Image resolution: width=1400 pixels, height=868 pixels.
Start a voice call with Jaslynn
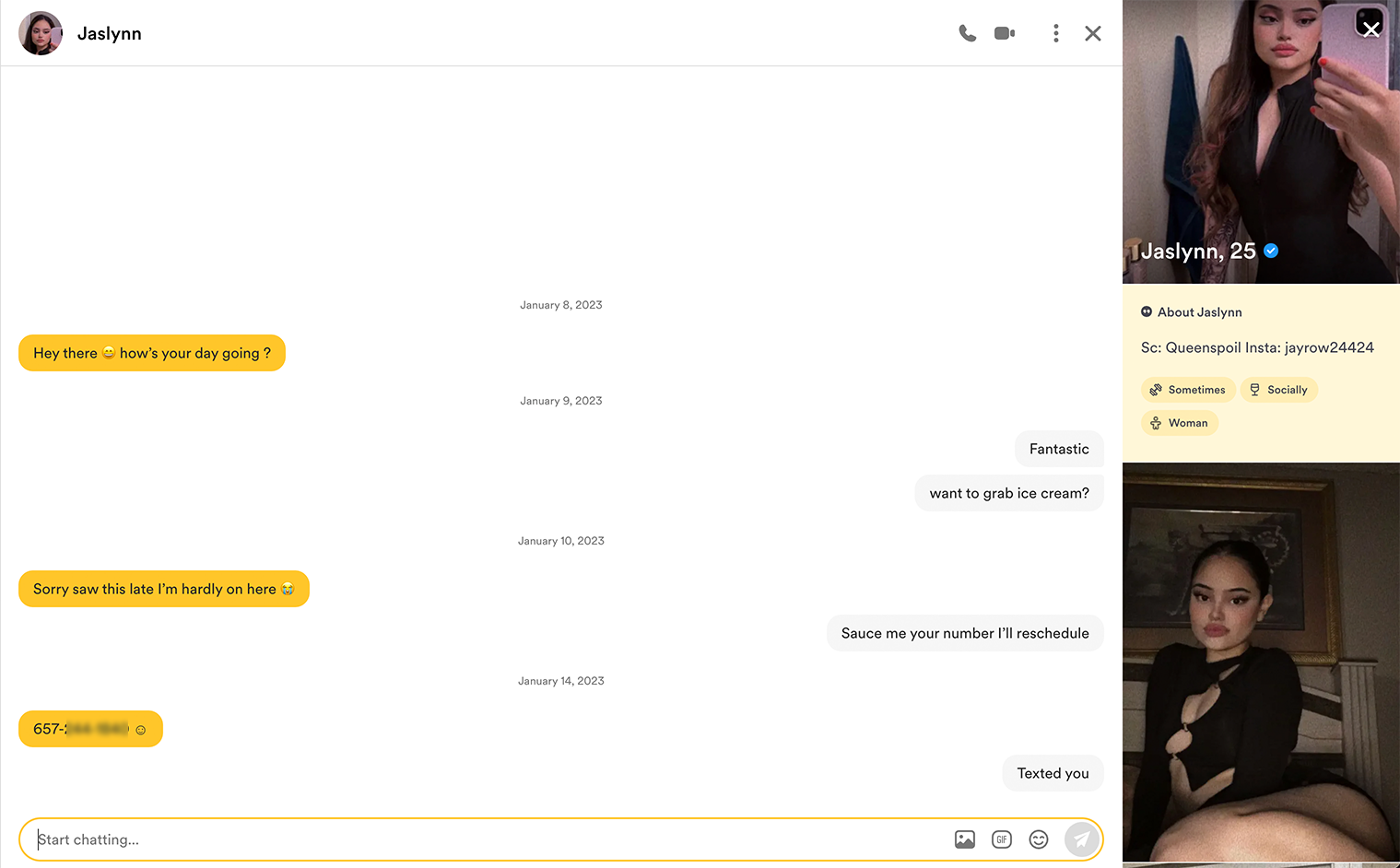[967, 33]
